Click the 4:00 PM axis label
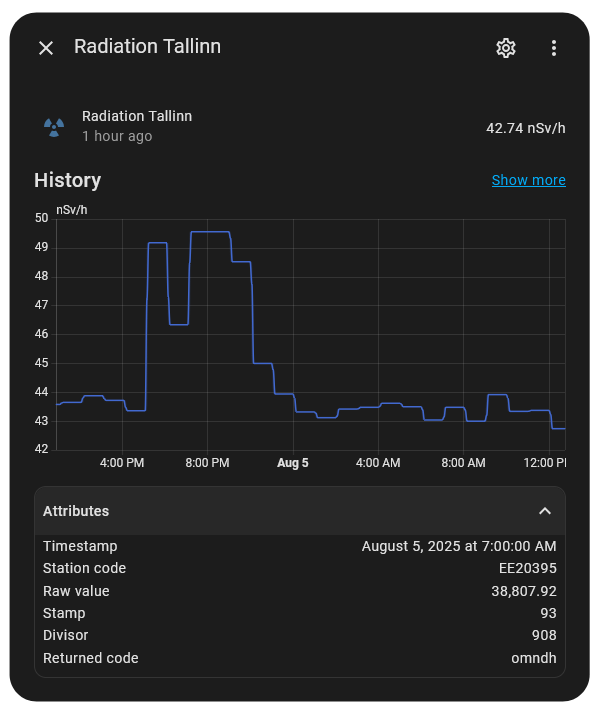603x714 pixels. coord(122,463)
